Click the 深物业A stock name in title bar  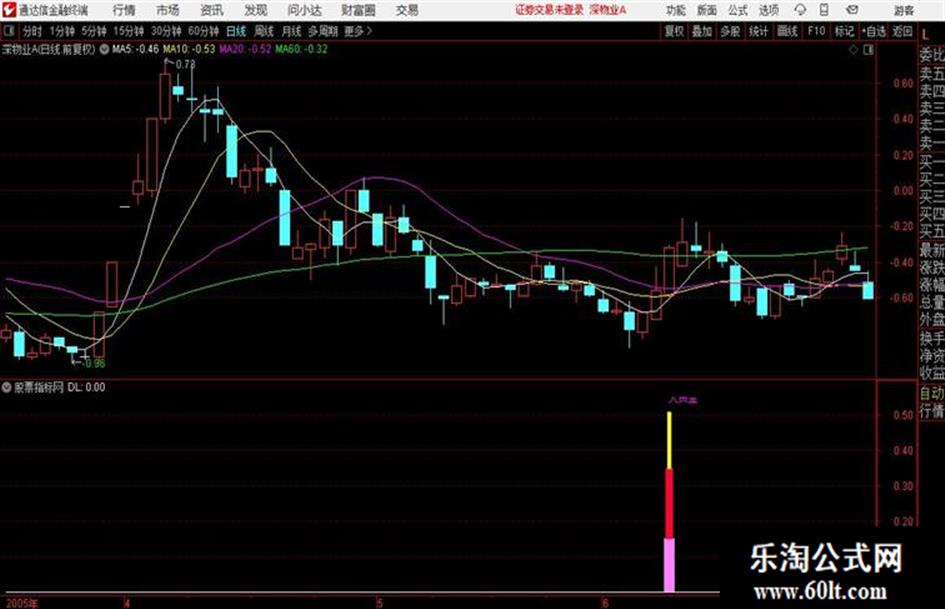pyautogui.click(x=608, y=10)
